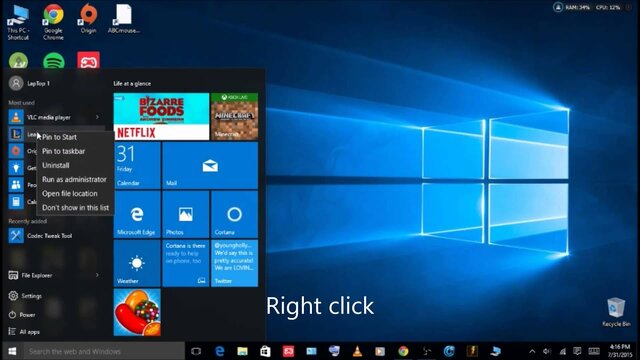Open the Recycle Bin on the desktop
The width and height of the screenshot is (640, 360).
616,312
